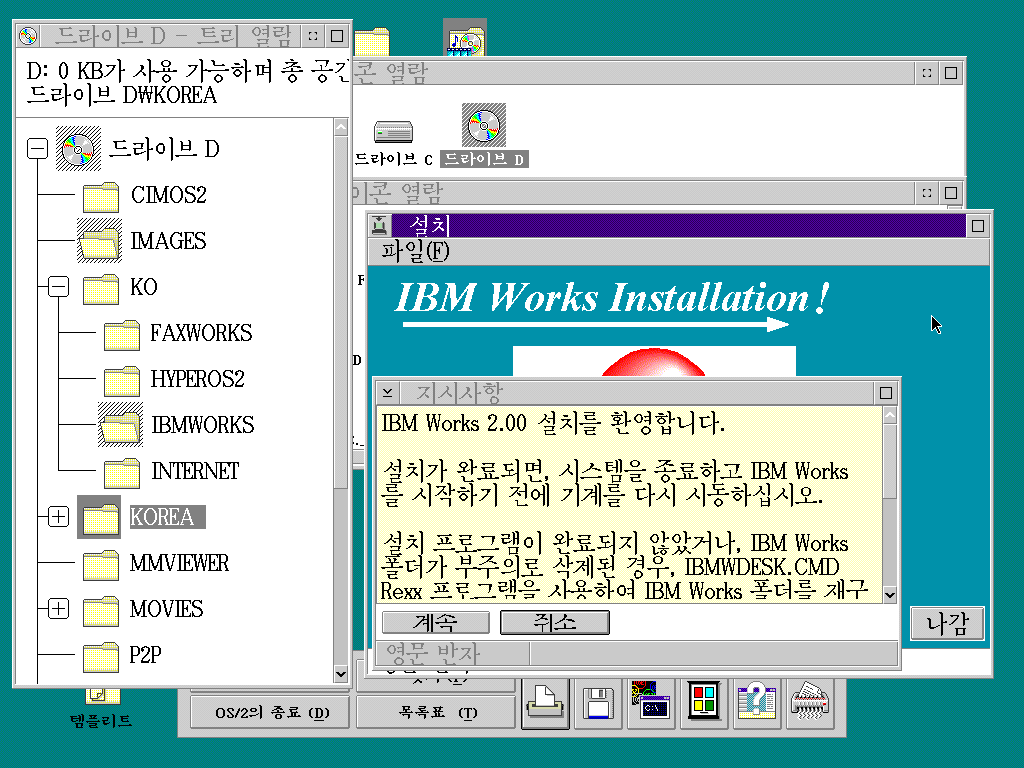Viewport: 1024px width, 768px height.
Task: Click the shredder icon in LaunchPad
Action: (810, 703)
